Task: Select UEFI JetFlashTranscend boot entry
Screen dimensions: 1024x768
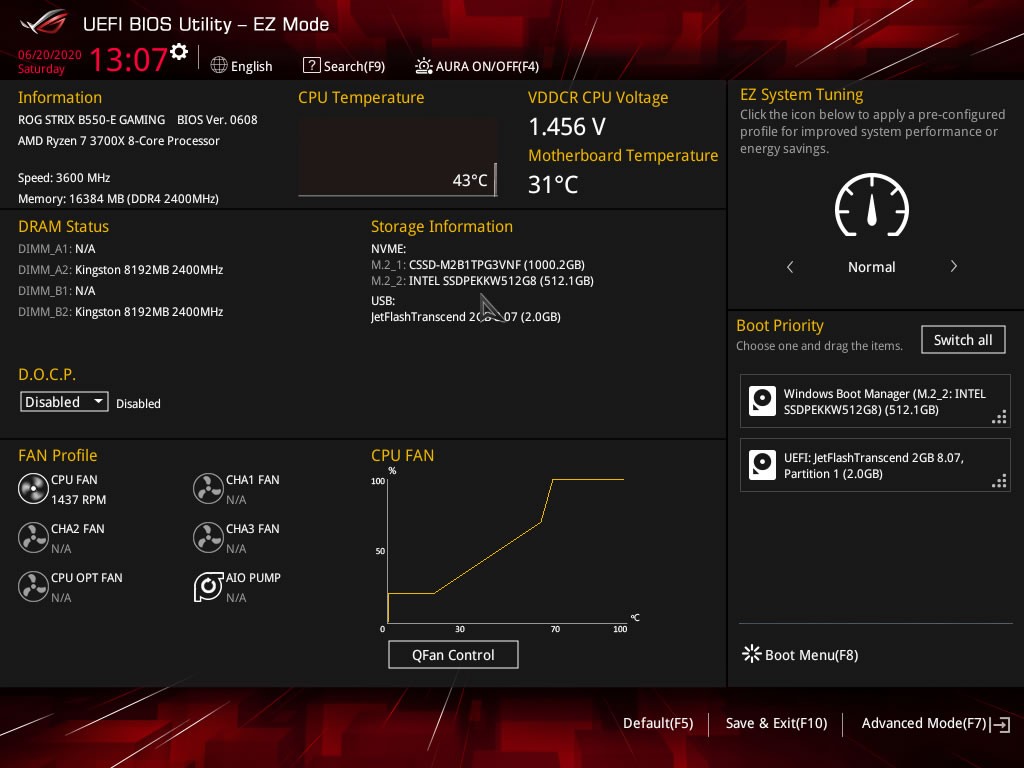Action: tap(875, 465)
